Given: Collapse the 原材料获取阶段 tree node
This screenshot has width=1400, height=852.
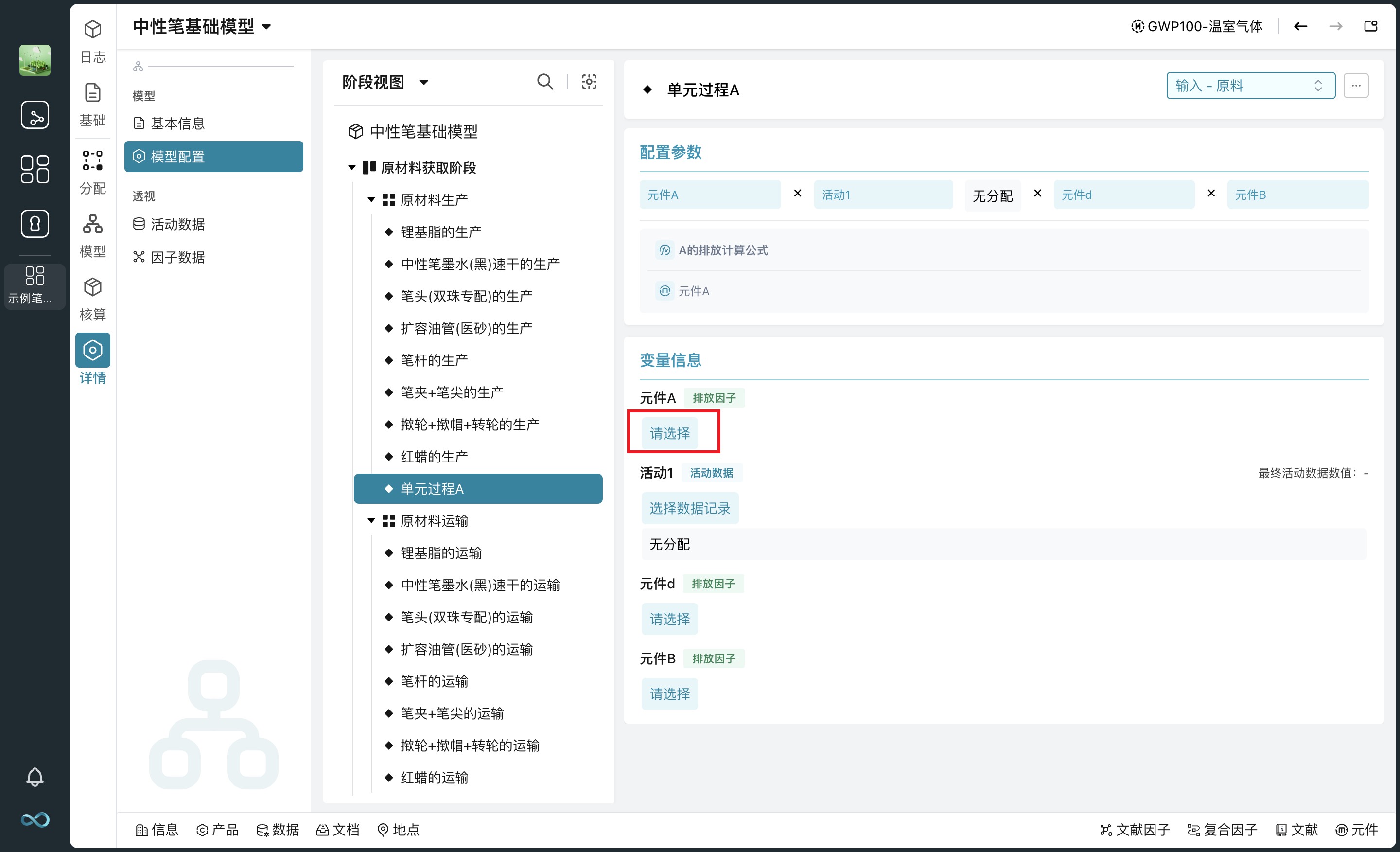Looking at the screenshot, I should click(x=352, y=168).
